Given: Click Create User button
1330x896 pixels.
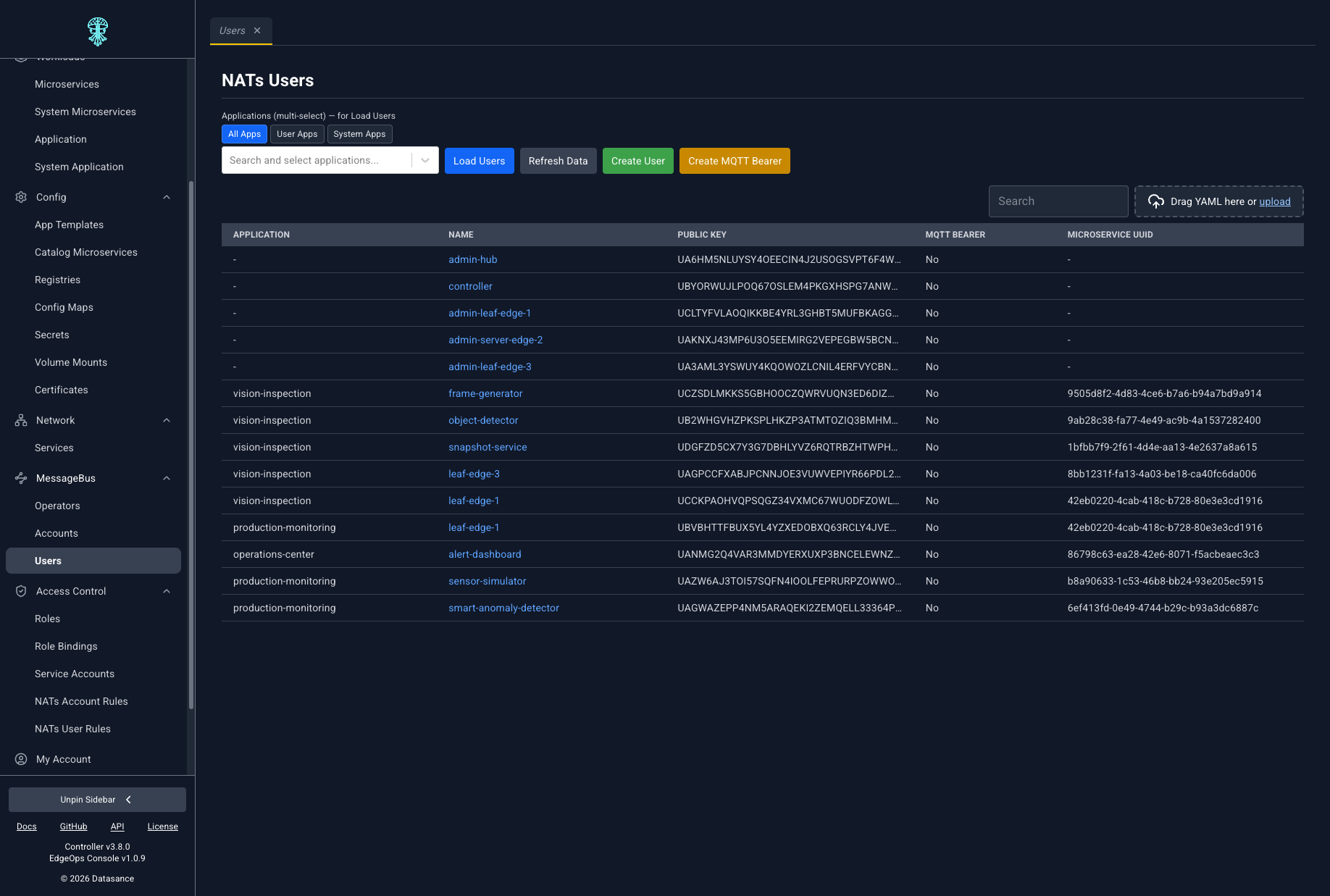Looking at the screenshot, I should pos(638,161).
